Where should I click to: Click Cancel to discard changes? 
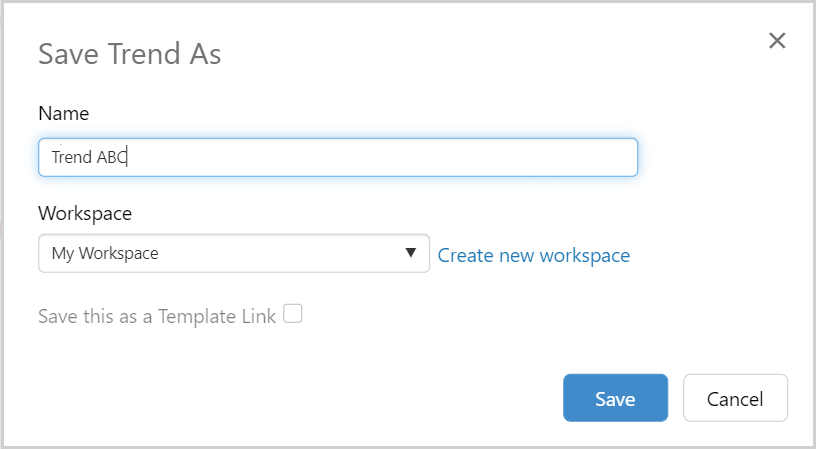click(735, 398)
